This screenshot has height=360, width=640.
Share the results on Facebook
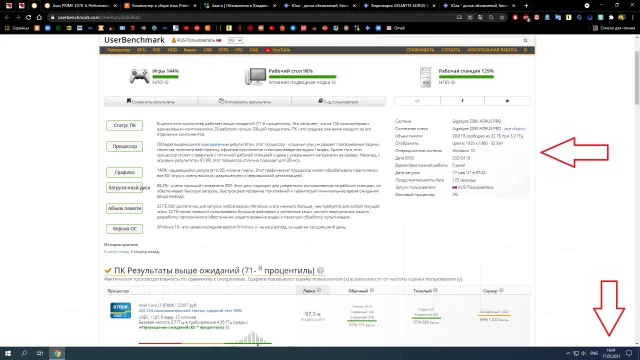[462, 101]
